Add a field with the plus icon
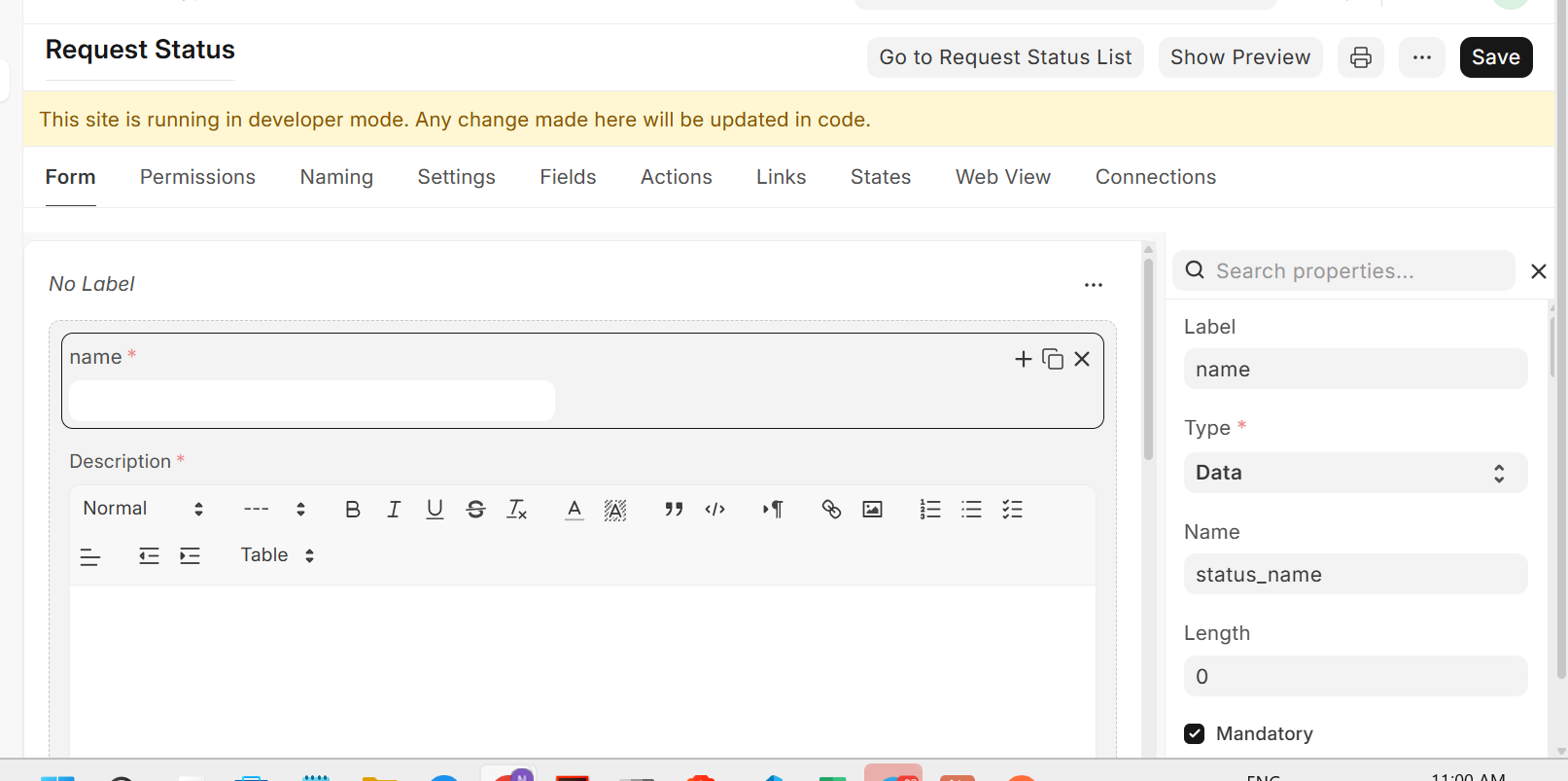 click(1023, 359)
